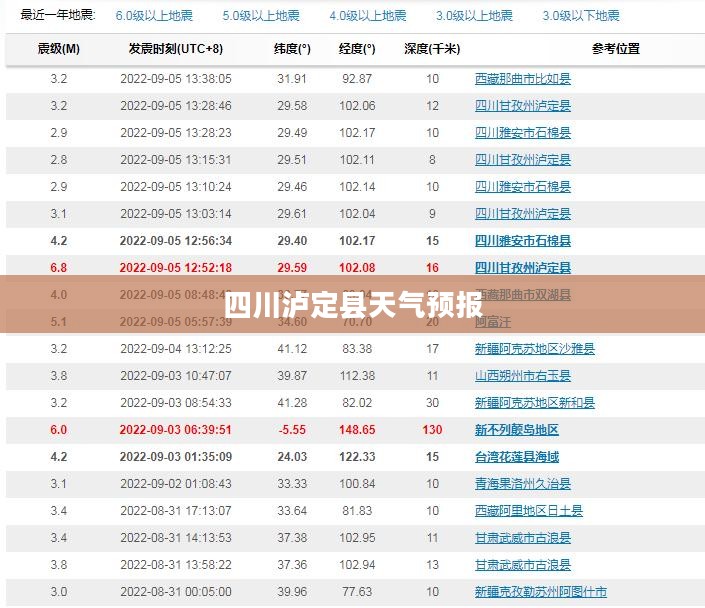Click the time 2022-09-03 01:35:09
The width and height of the screenshot is (705, 608).
click(x=176, y=457)
